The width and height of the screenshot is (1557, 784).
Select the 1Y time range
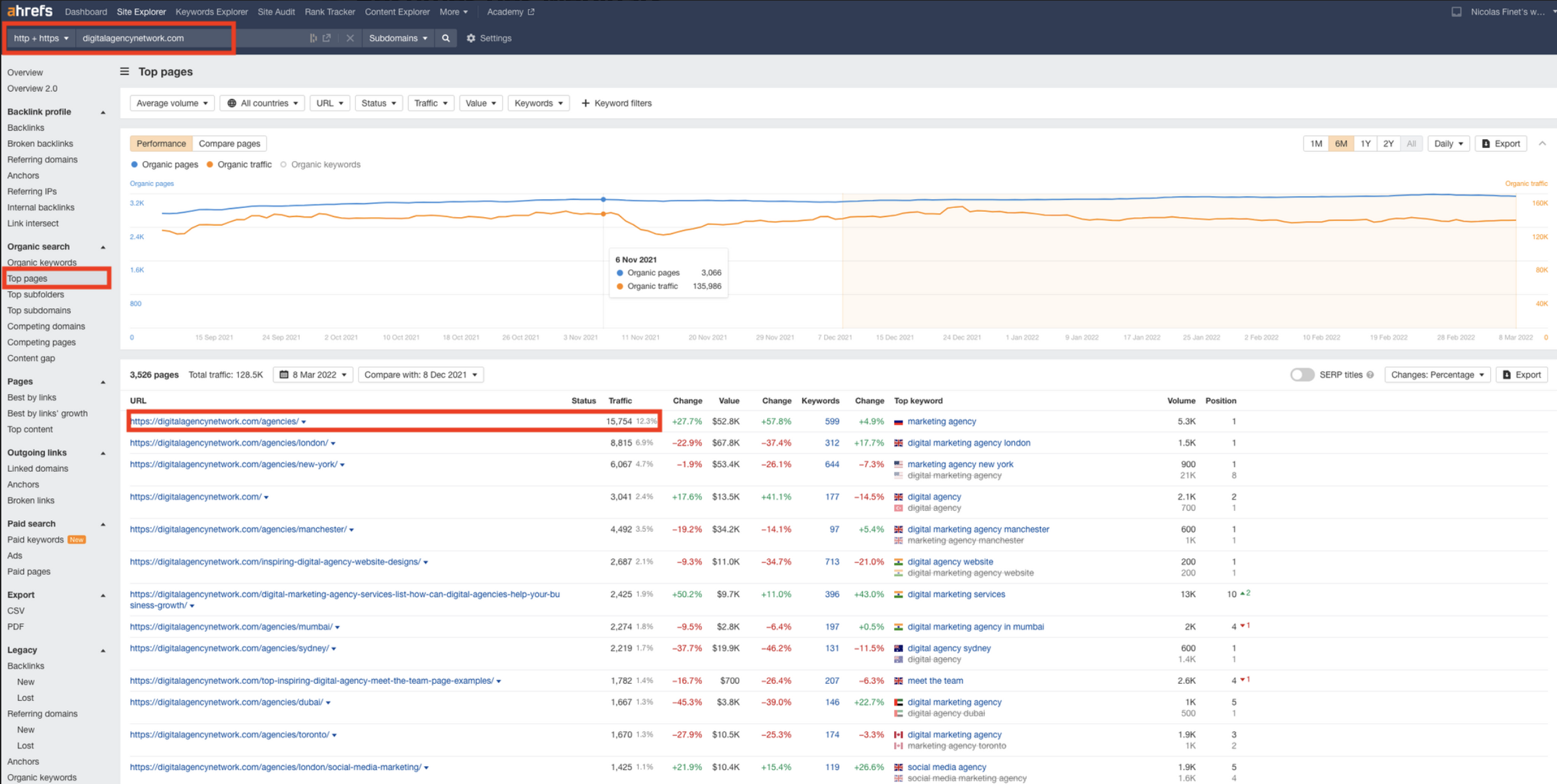pyautogui.click(x=1365, y=144)
